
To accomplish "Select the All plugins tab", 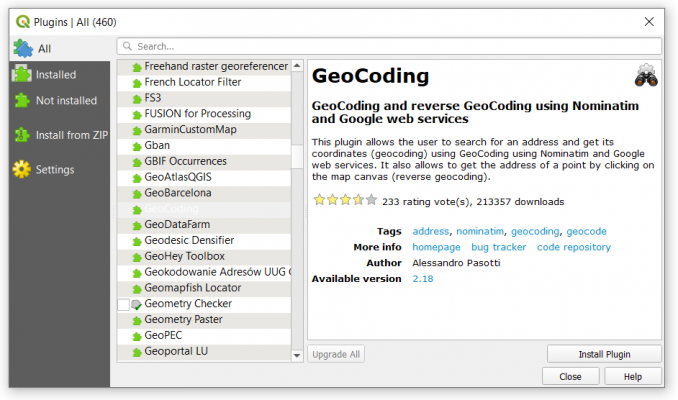I will click(60, 48).
